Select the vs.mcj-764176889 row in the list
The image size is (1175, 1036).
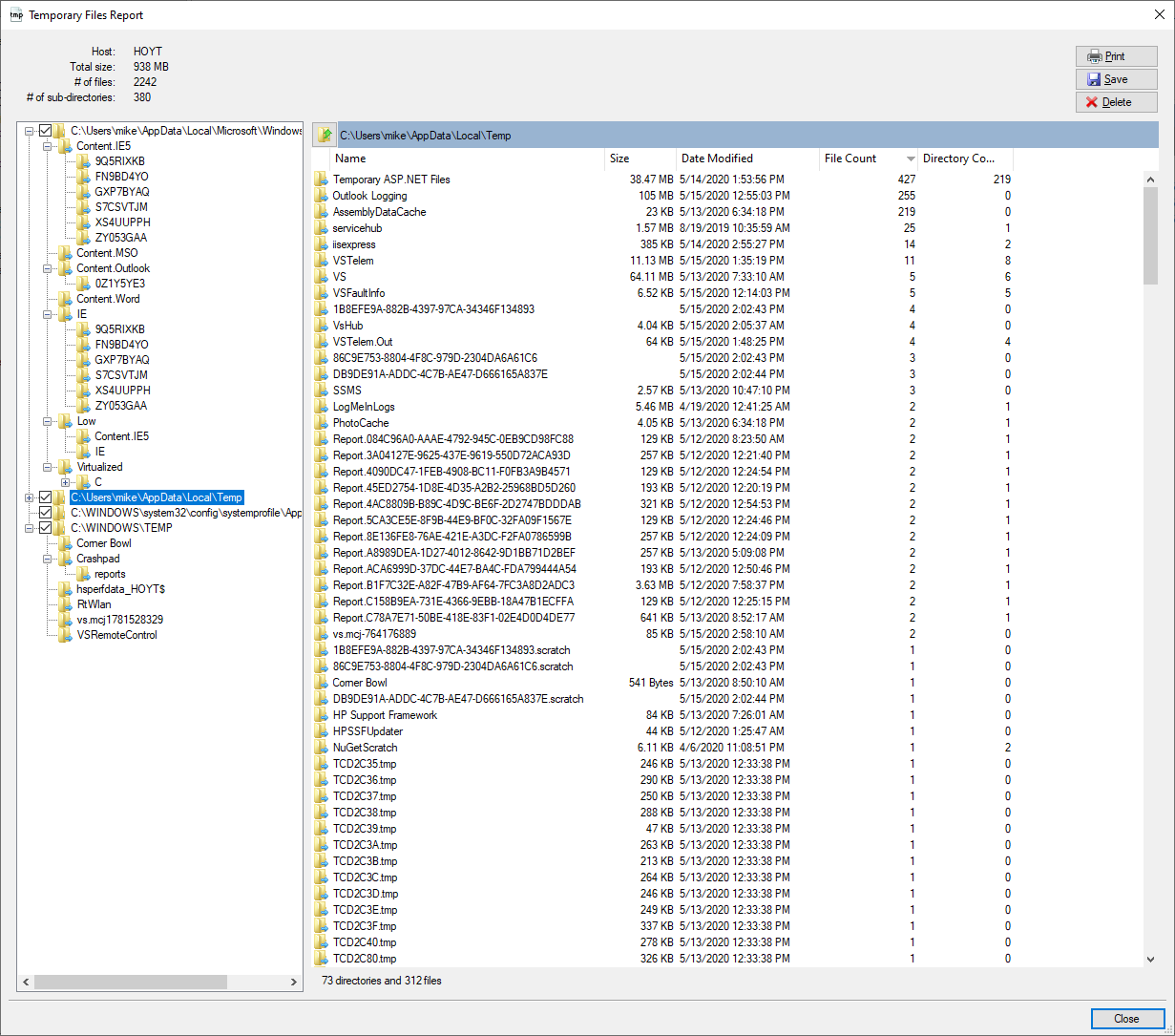(662, 634)
